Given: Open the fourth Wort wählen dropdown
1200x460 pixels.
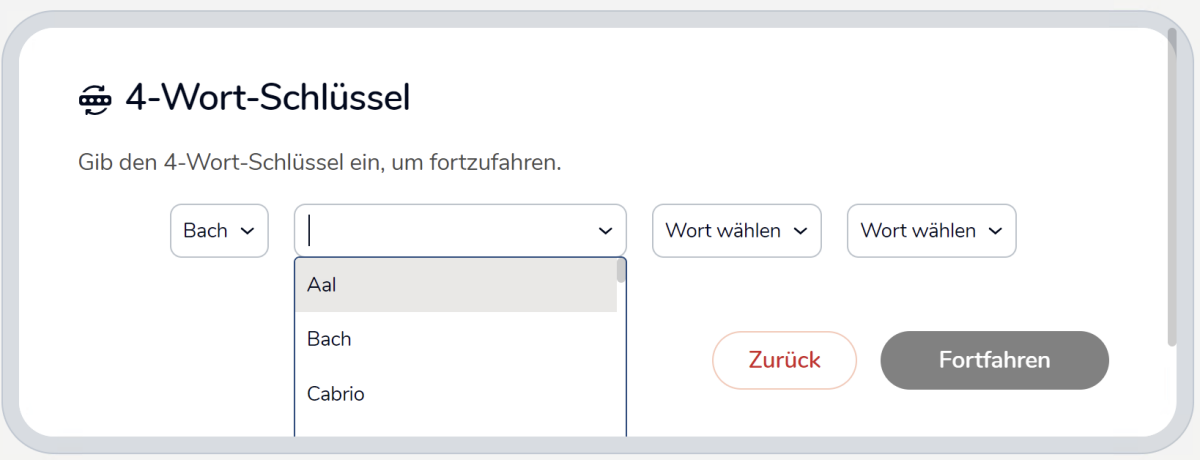Looking at the screenshot, I should pyautogui.click(x=931, y=231).
